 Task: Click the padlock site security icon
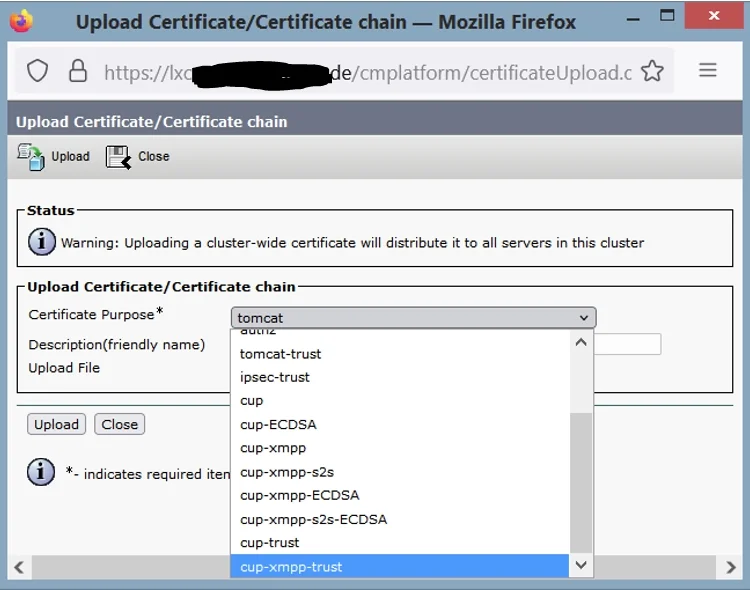tap(78, 71)
